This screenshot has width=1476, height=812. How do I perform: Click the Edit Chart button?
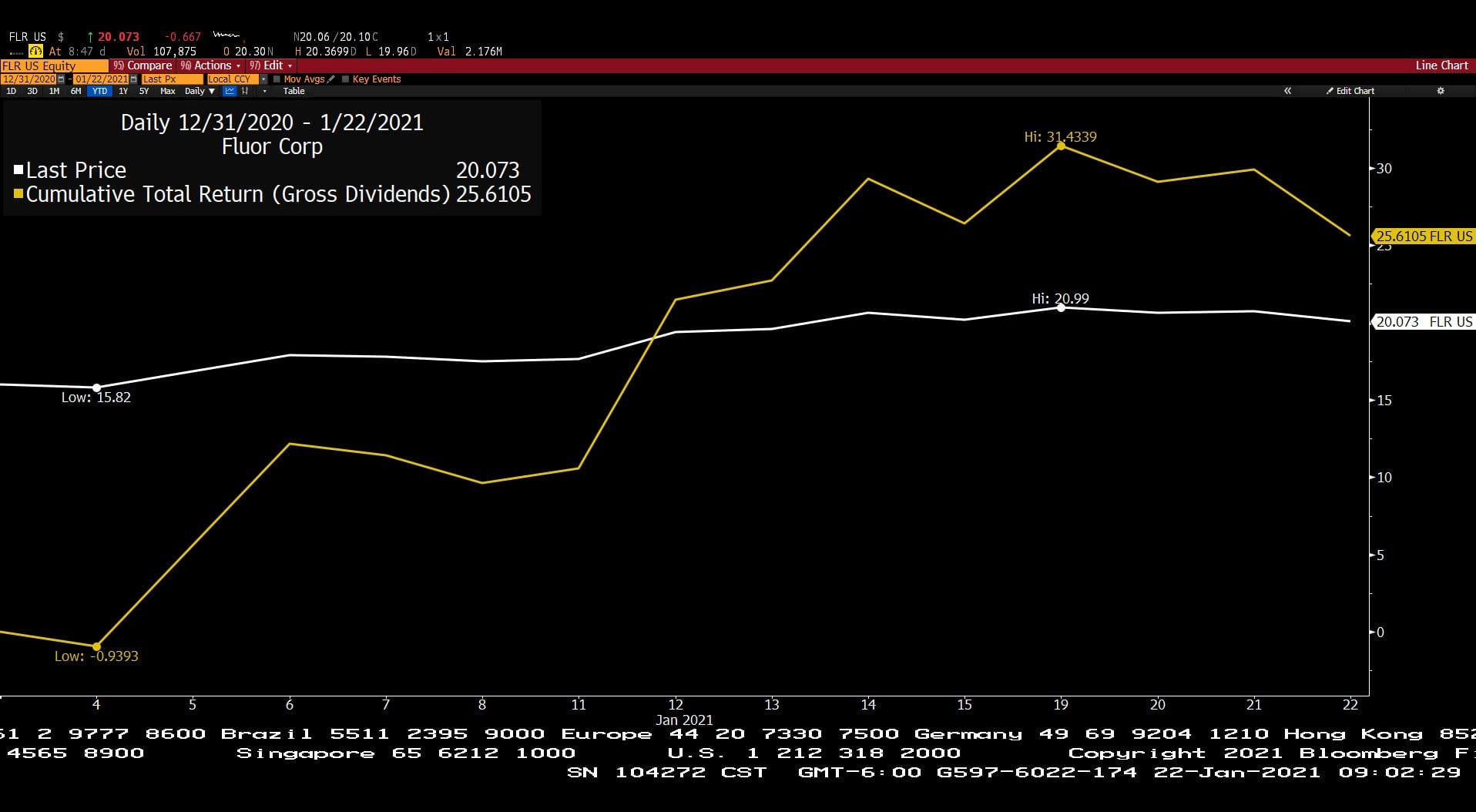1350,91
